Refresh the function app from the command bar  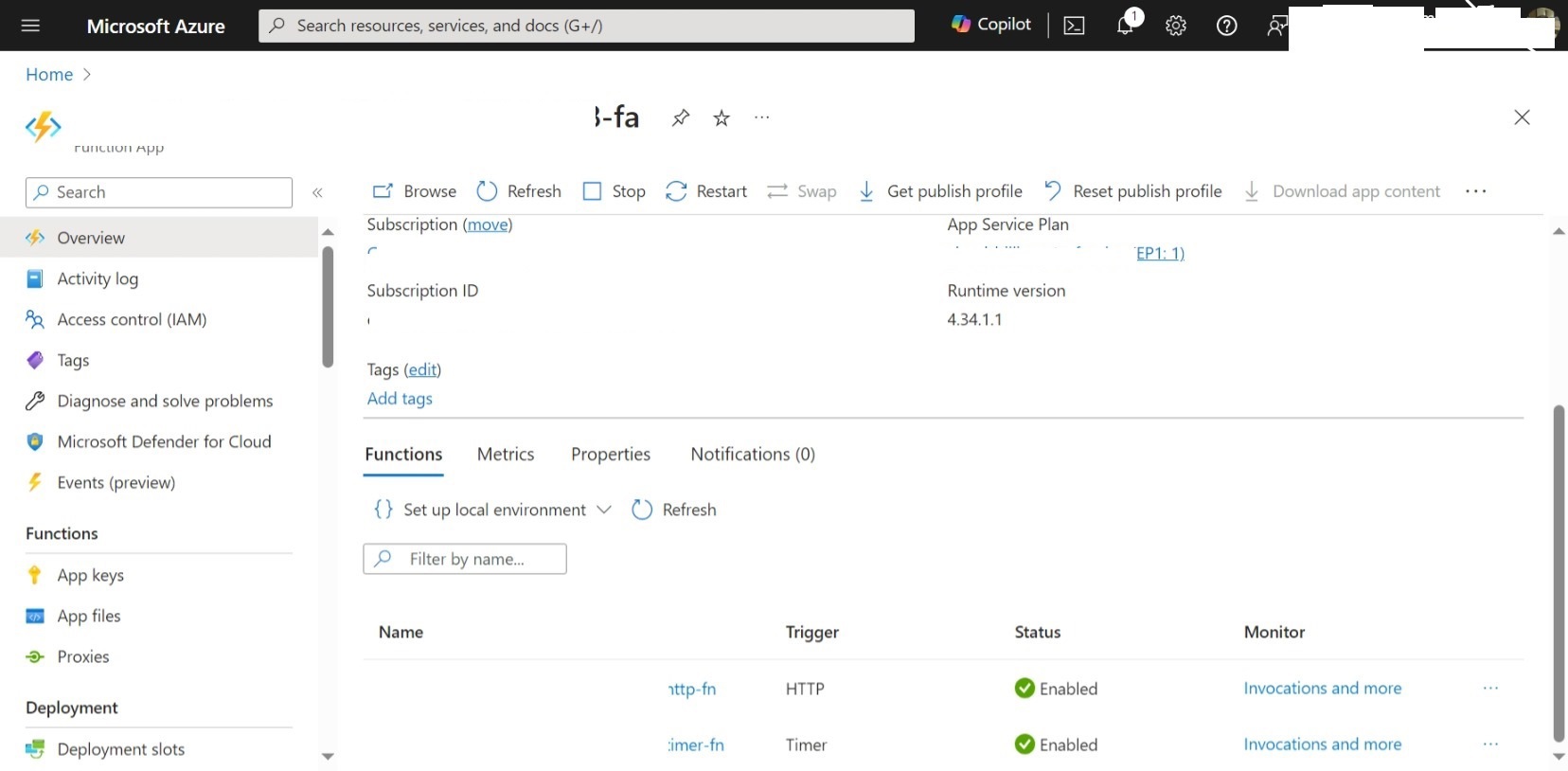pyautogui.click(x=519, y=191)
